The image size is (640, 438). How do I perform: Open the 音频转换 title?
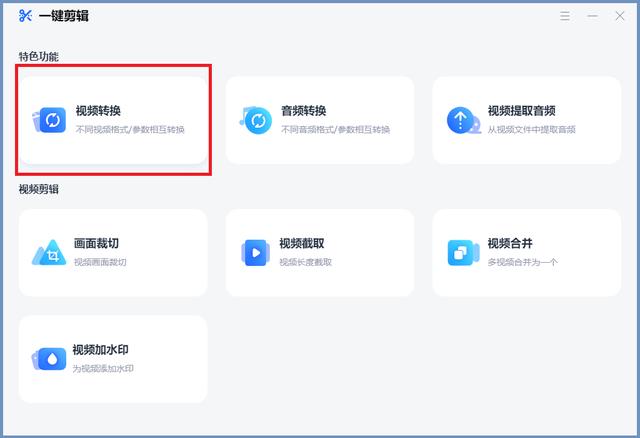point(304,111)
